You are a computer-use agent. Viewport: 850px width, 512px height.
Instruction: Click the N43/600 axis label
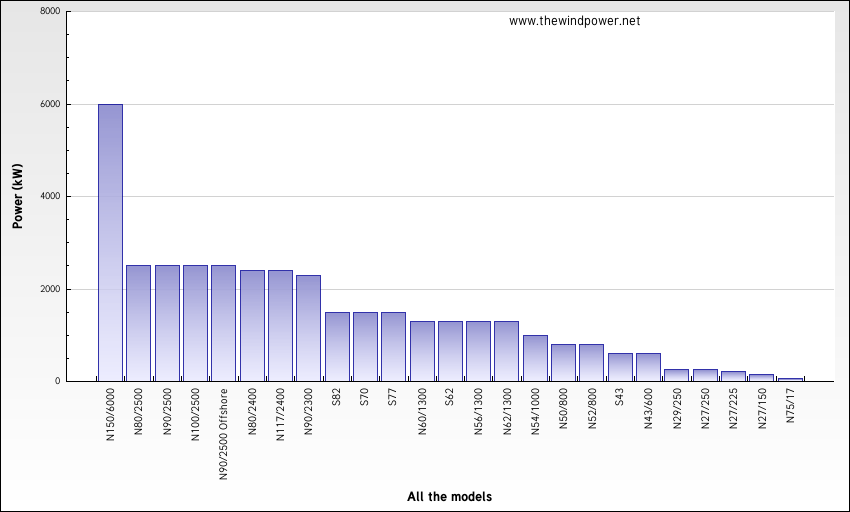click(648, 408)
